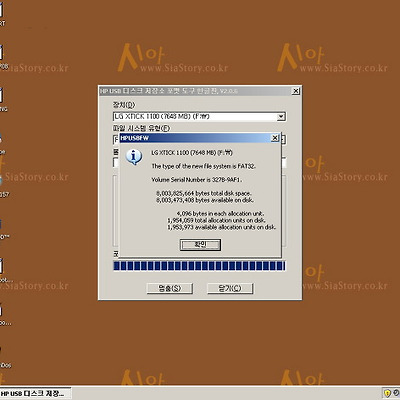Click the 장치(D) label

[x=124, y=105]
